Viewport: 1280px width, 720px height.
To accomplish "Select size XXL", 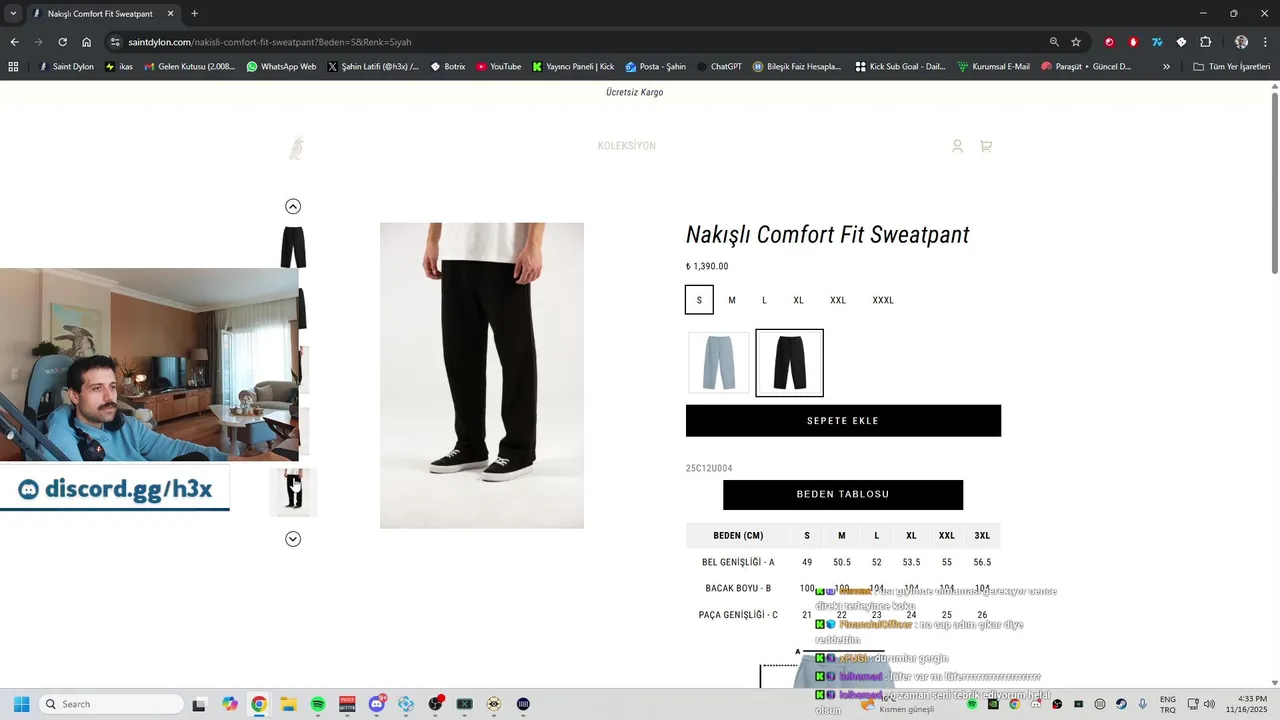I will (838, 300).
